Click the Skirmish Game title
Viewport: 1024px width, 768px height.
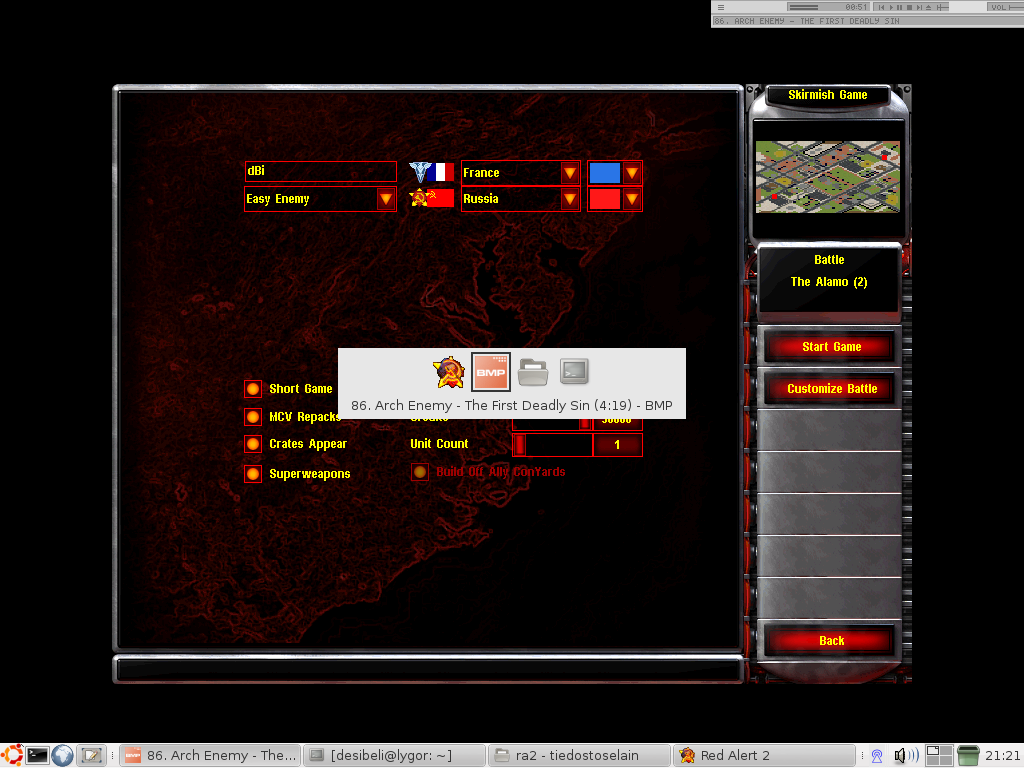coord(827,95)
